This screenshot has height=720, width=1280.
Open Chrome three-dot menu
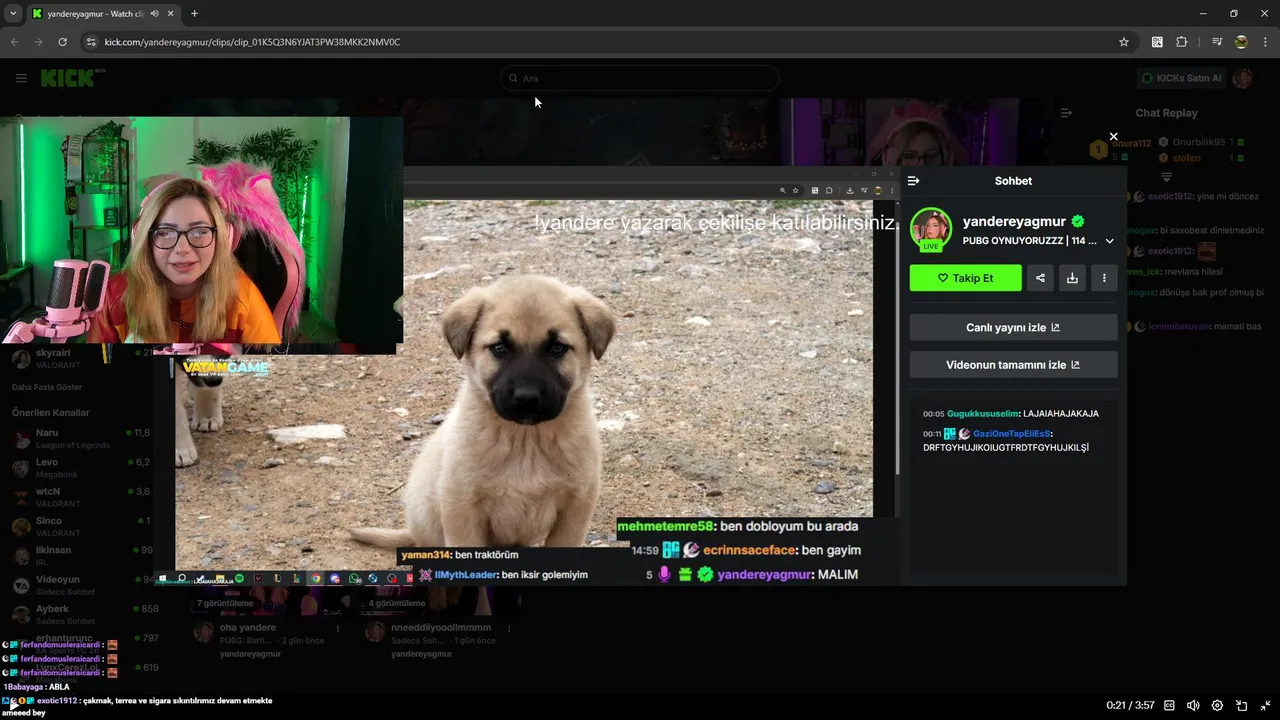[x=1265, y=42]
